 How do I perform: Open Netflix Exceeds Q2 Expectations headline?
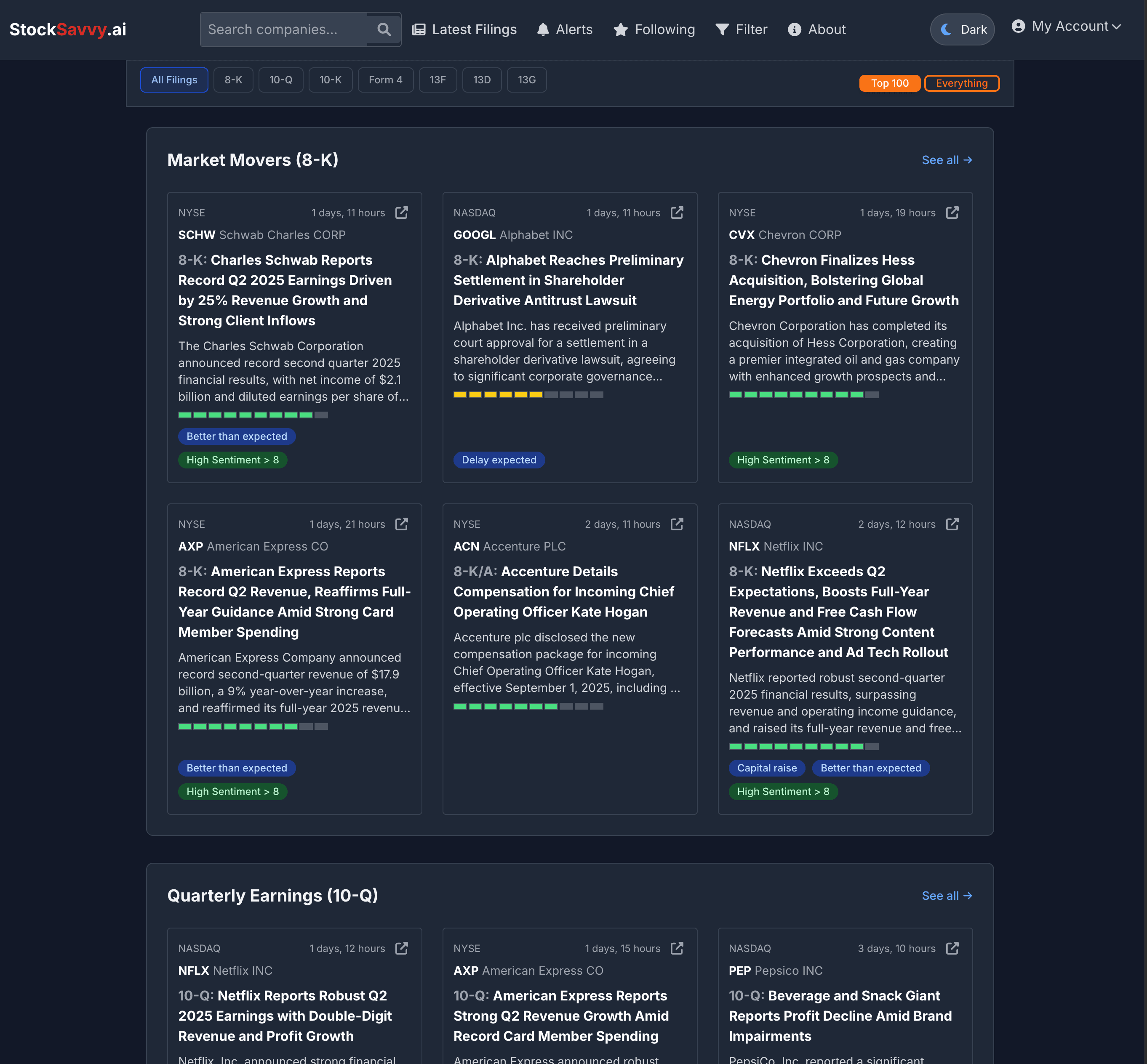point(839,612)
